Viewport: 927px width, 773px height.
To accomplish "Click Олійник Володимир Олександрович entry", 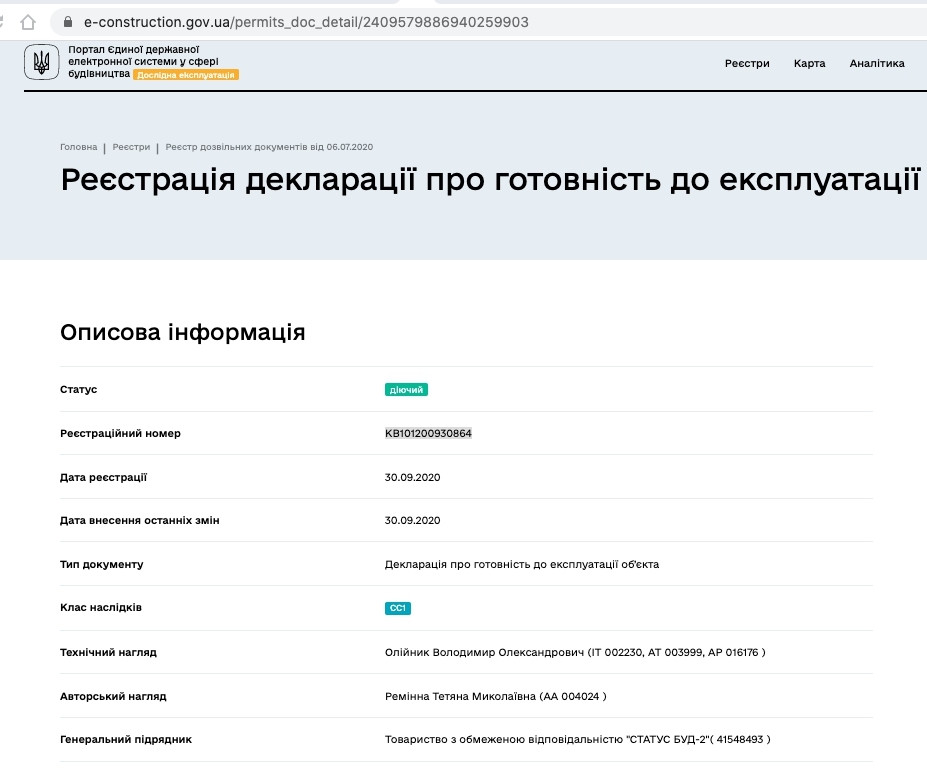I will pos(575,652).
